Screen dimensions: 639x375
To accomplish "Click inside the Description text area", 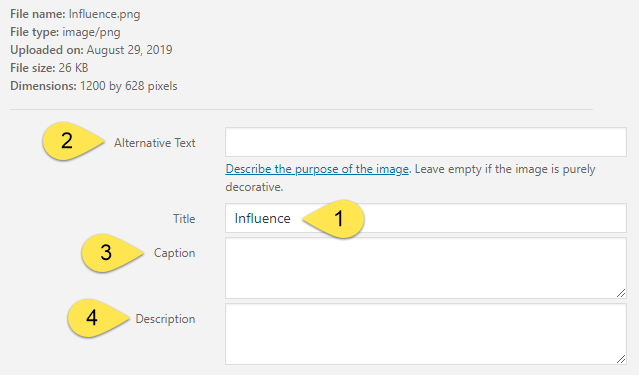I will (425, 334).
